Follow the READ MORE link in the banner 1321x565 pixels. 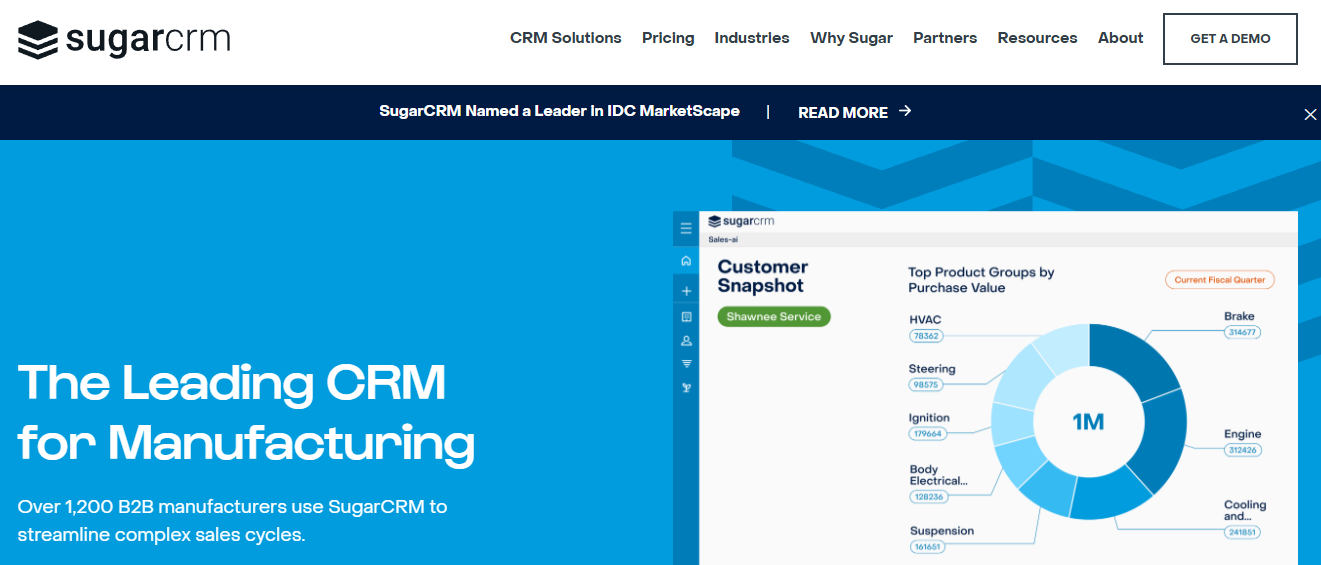[843, 112]
